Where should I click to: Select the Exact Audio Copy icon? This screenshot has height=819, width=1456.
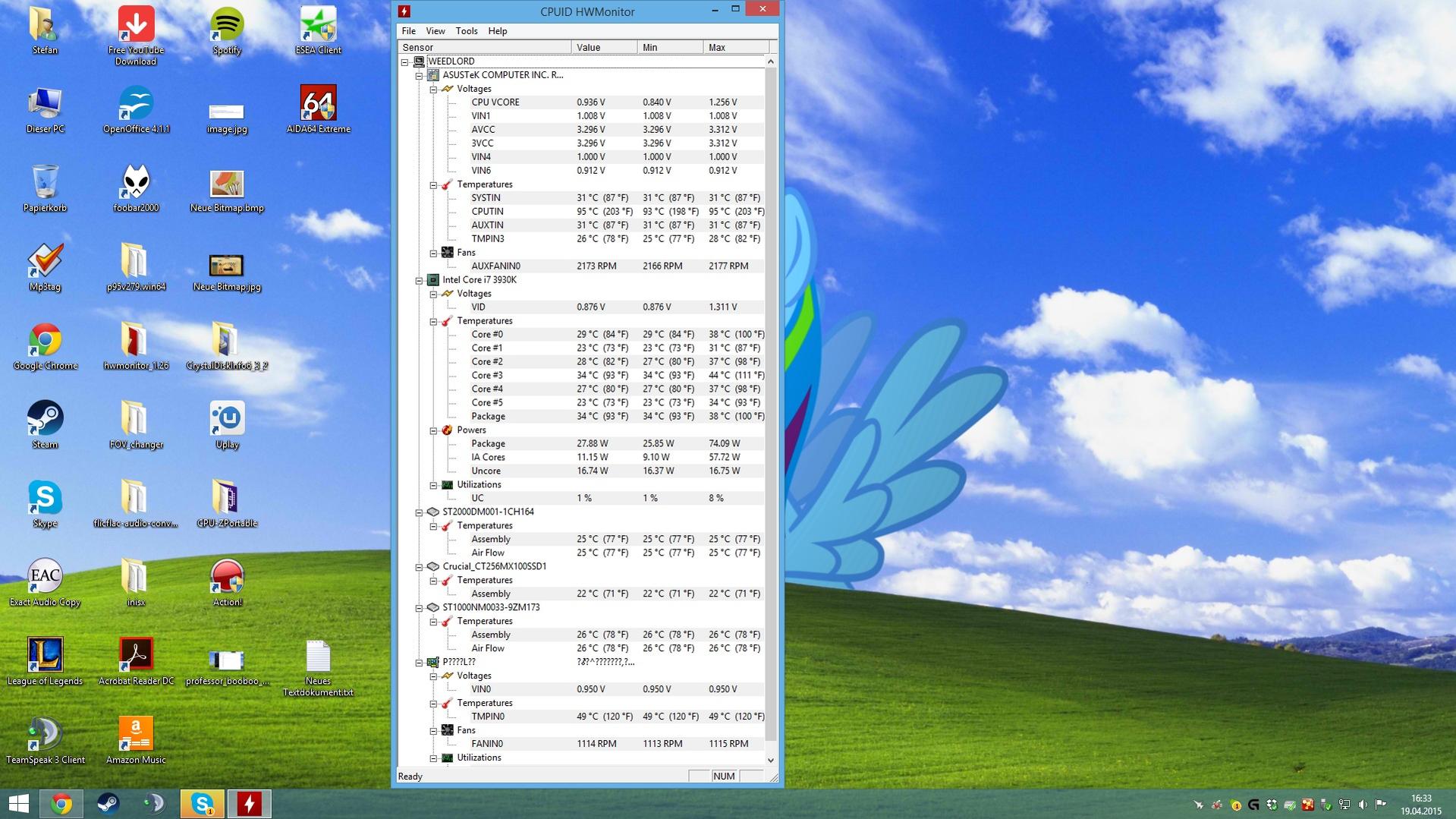coord(45,584)
